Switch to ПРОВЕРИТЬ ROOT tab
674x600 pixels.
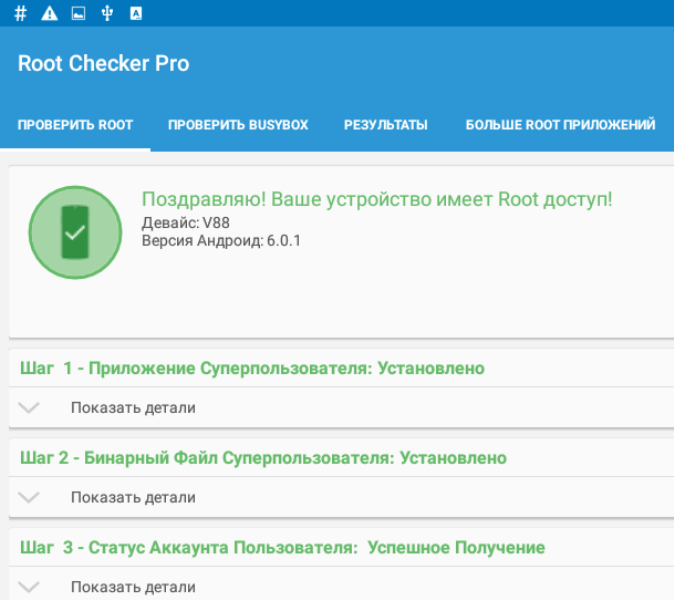click(x=75, y=125)
